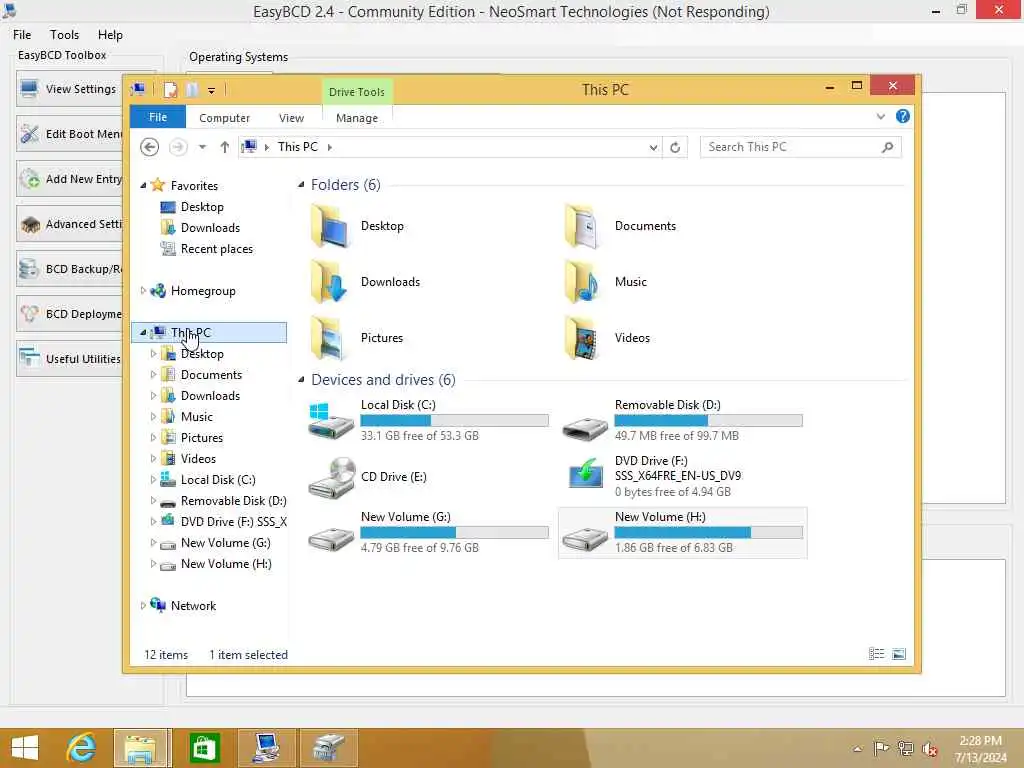Image resolution: width=1024 pixels, height=768 pixels.
Task: Select the Local Disk (C:) drive icon
Action: pos(330,421)
